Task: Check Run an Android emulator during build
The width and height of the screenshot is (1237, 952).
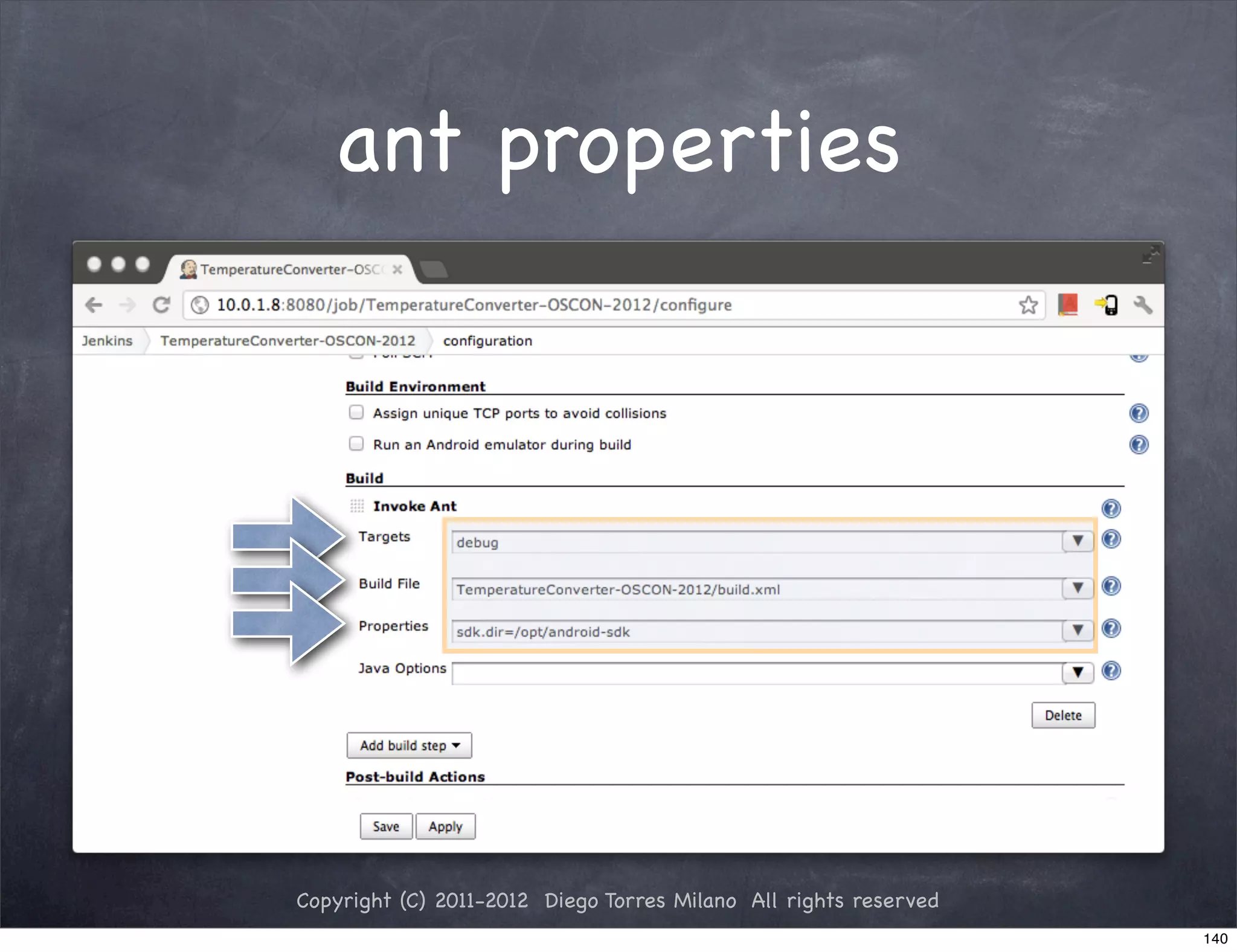Action: (356, 444)
